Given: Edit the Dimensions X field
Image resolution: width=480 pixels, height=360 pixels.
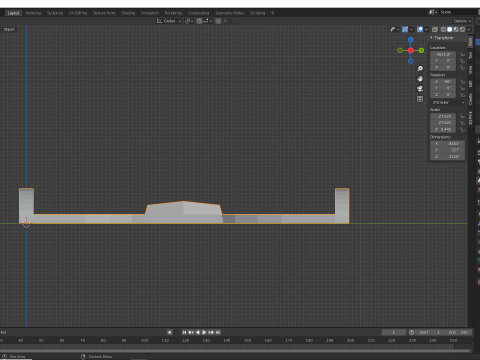Looking at the screenshot, I should tap(447, 143).
